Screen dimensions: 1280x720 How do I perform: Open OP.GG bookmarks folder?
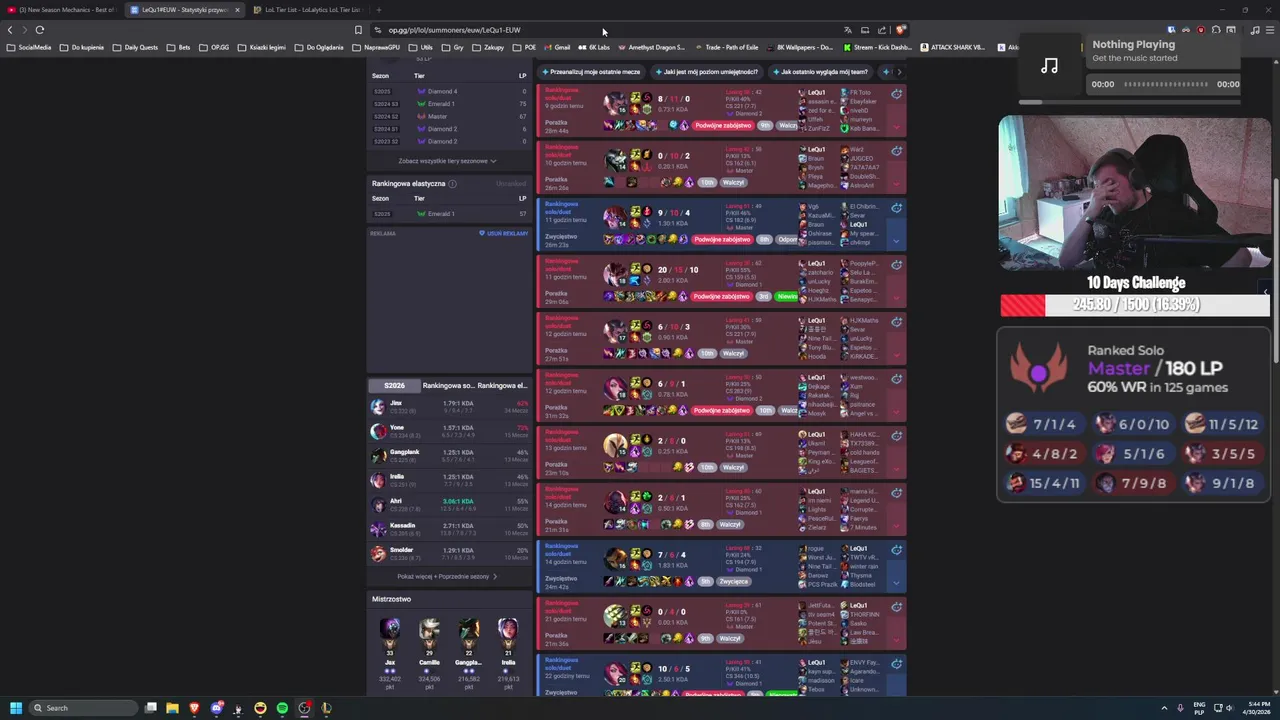click(x=215, y=47)
